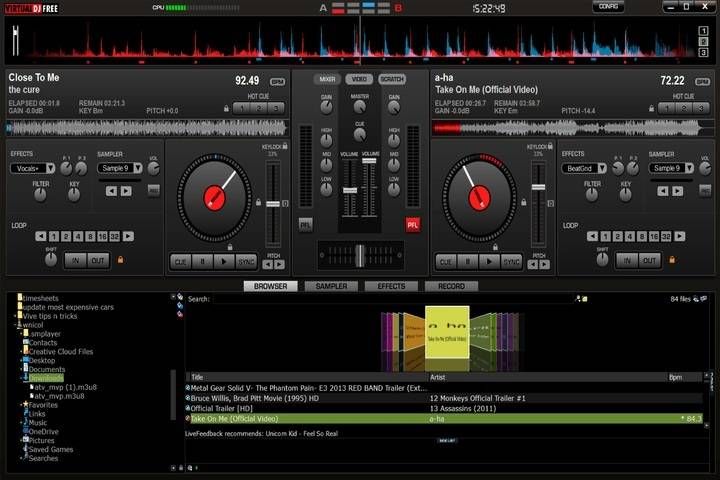Screen dimensions: 720x480
Task: Expand the Music folder
Action: [21, 423]
